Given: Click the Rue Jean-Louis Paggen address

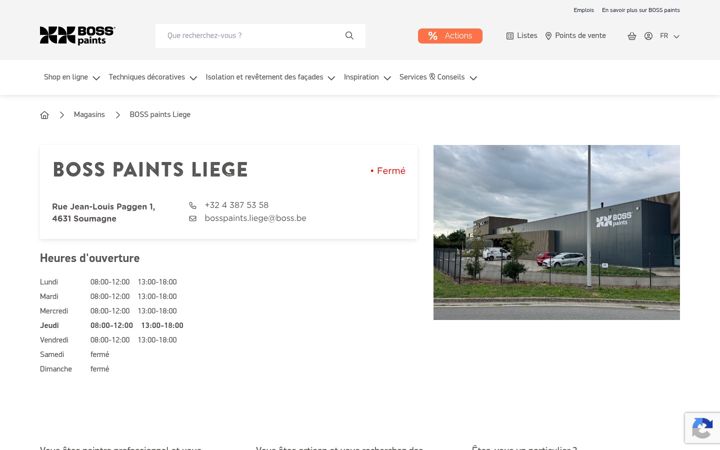Looking at the screenshot, I should [103, 213].
